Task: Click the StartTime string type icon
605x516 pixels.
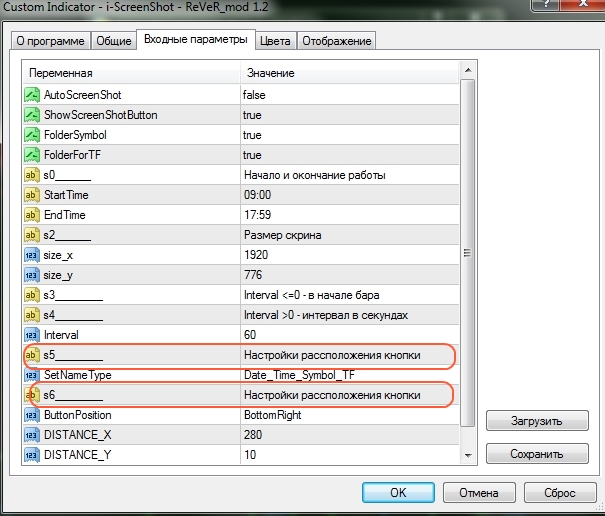Action: tap(32, 195)
